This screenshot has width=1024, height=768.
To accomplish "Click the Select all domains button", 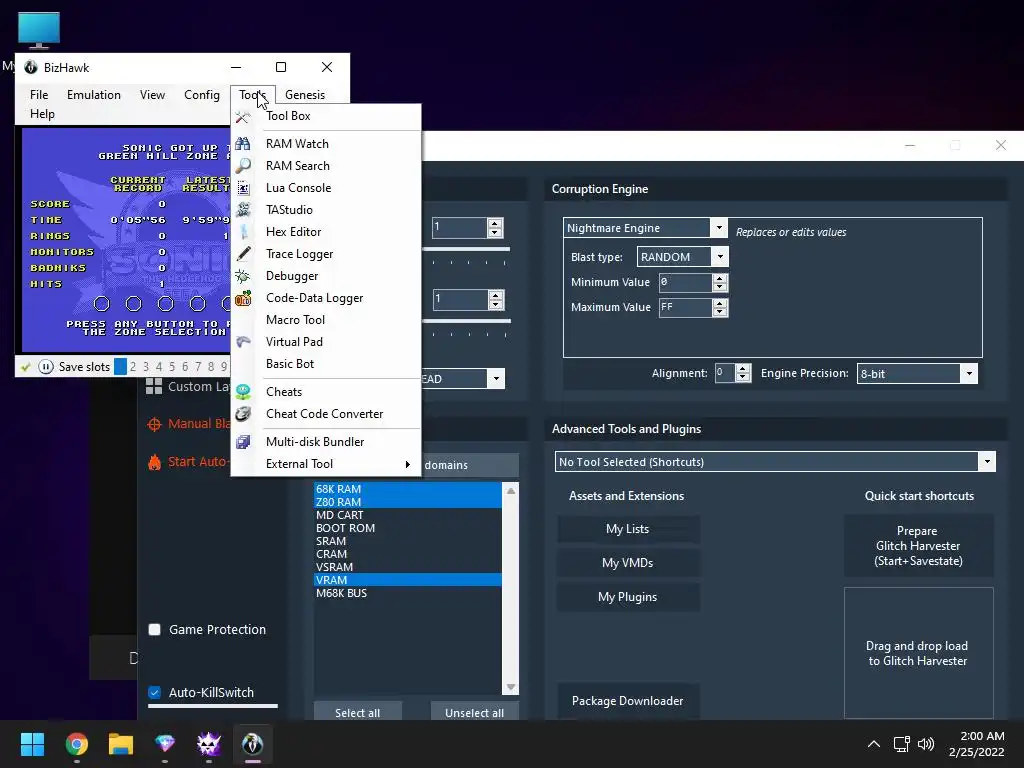I will [357, 712].
